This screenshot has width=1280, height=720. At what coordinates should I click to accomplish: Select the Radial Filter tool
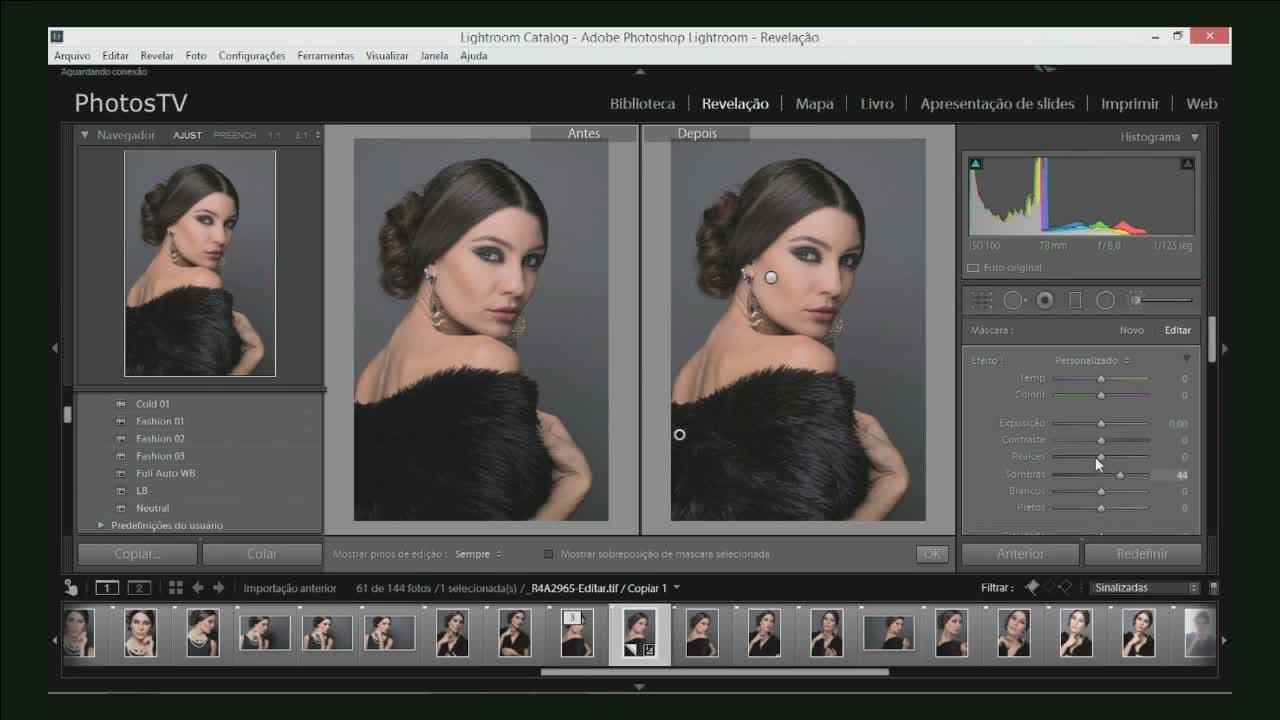(x=1105, y=300)
